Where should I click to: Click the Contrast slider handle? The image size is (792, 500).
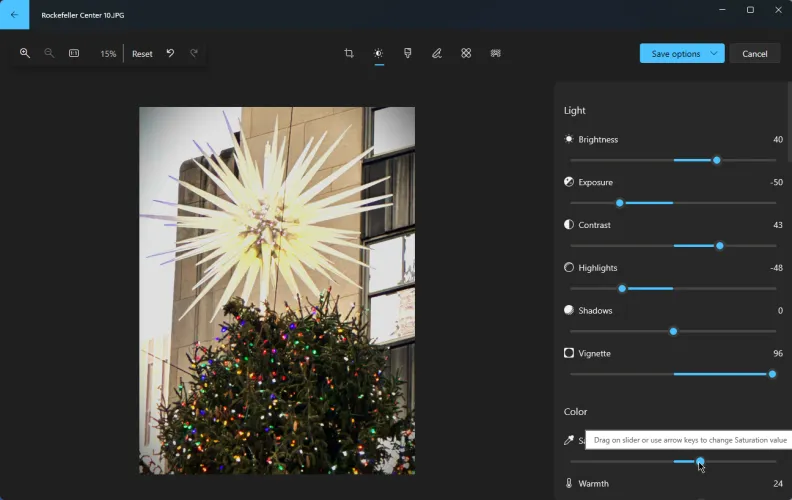tap(719, 246)
